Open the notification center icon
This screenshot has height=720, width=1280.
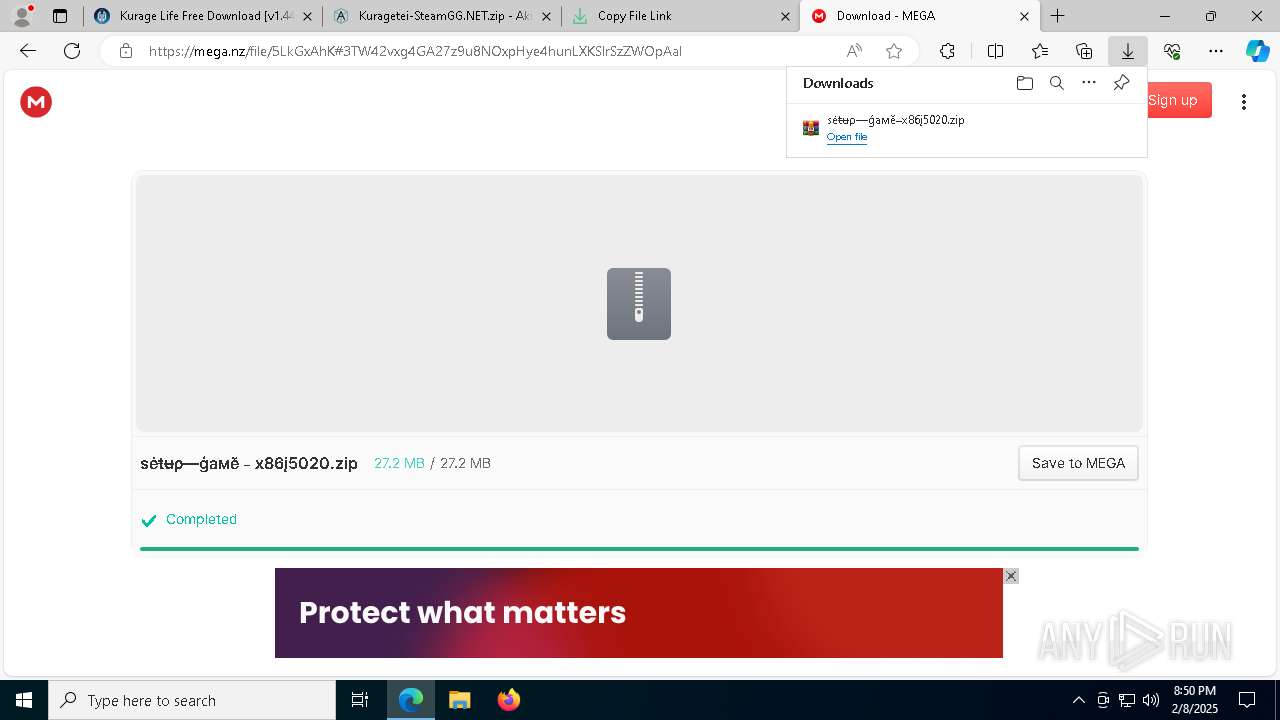pos(1247,700)
